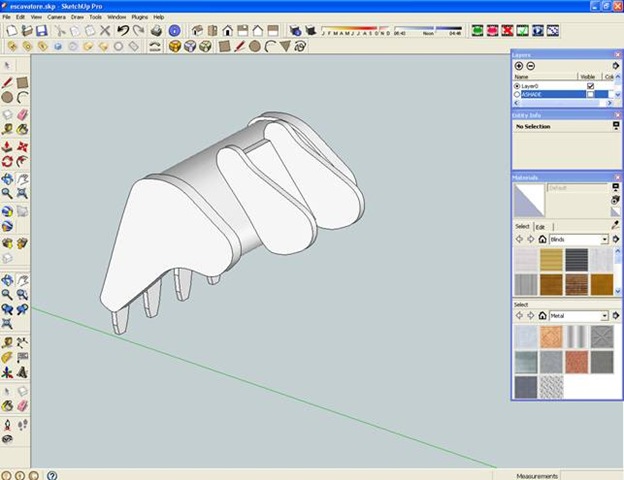Click the Cut scissors icon
This screenshot has height=480, width=624.
coord(61,31)
